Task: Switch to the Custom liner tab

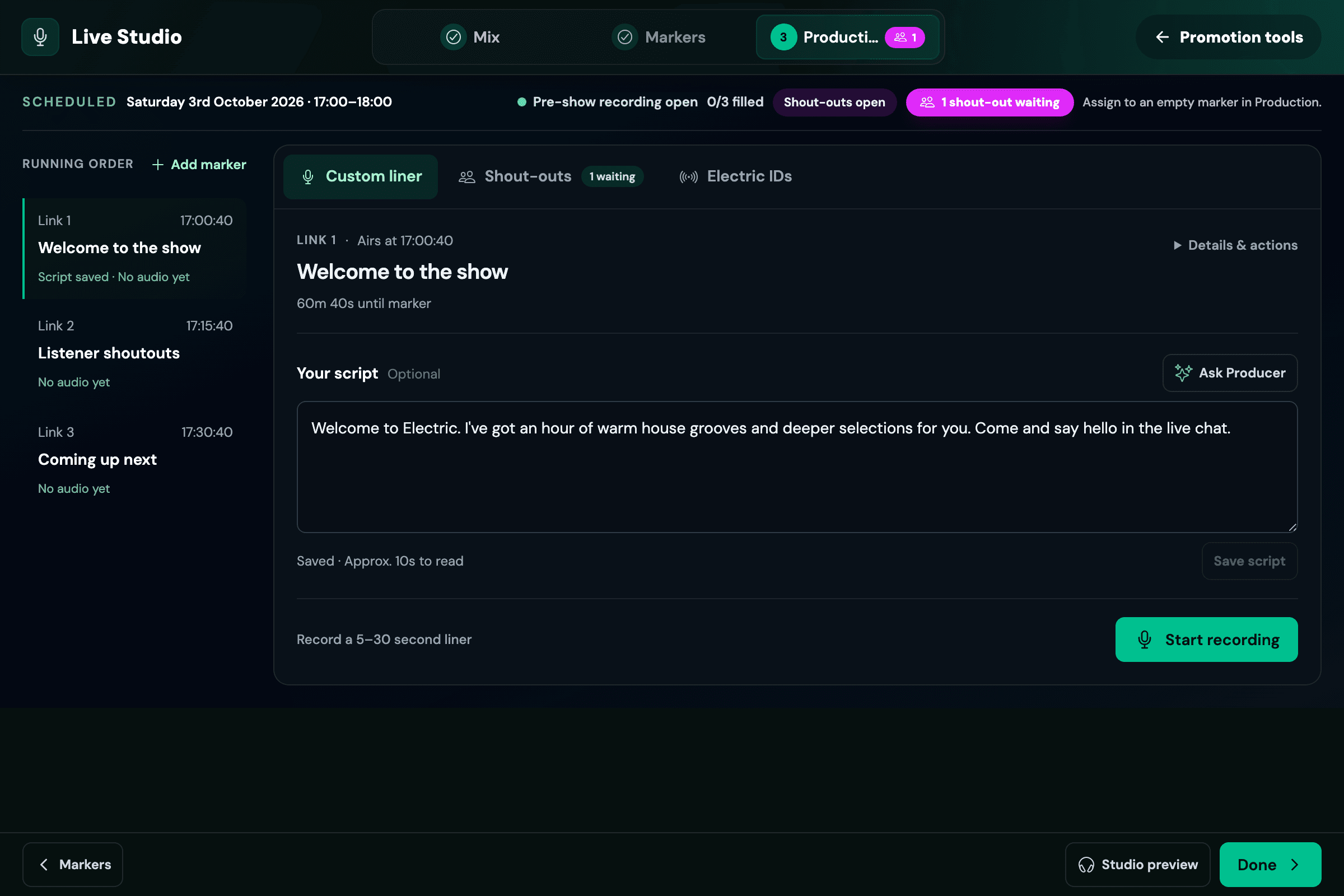Action: 361,176
